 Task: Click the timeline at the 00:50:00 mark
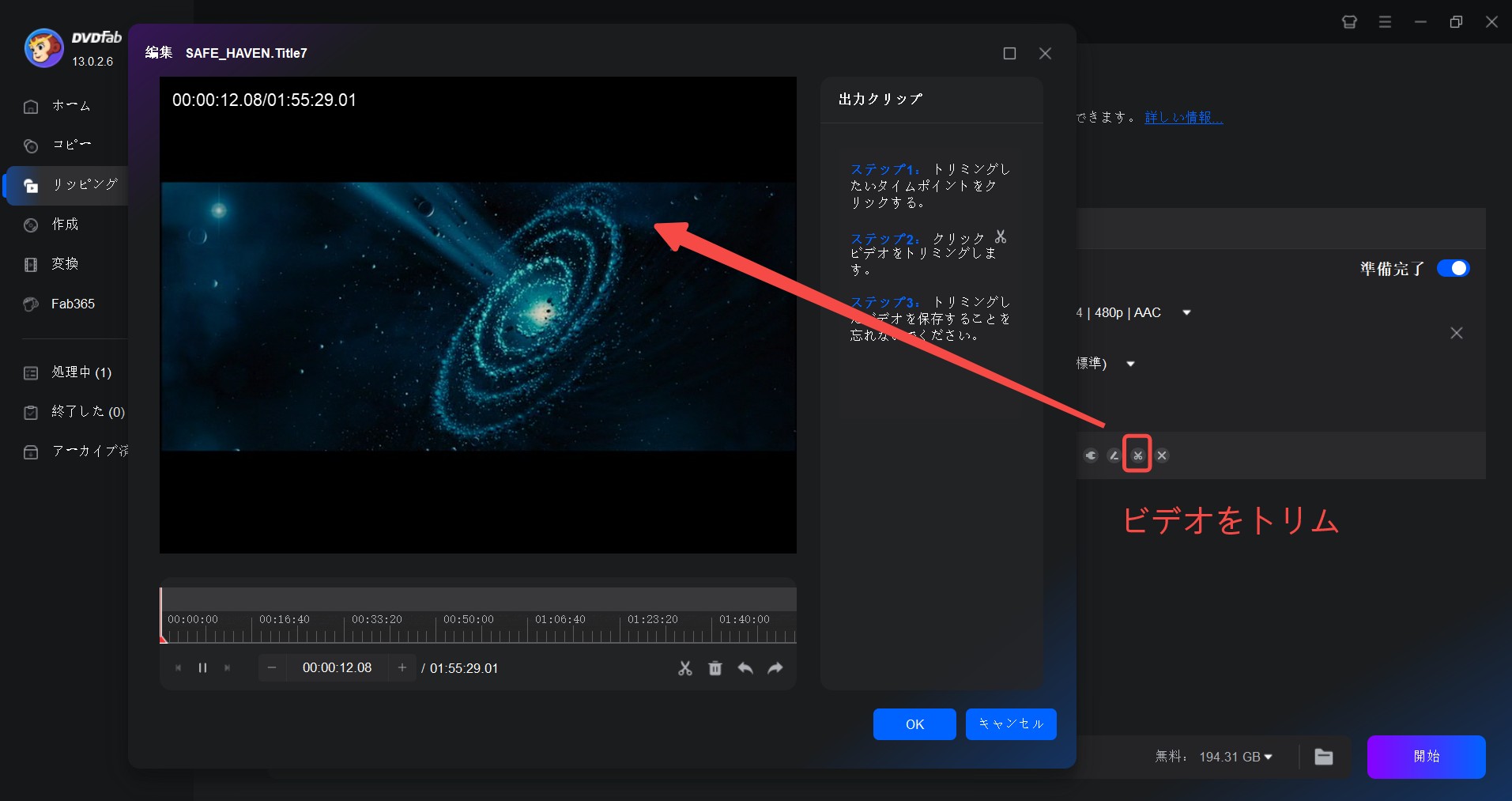coord(436,629)
